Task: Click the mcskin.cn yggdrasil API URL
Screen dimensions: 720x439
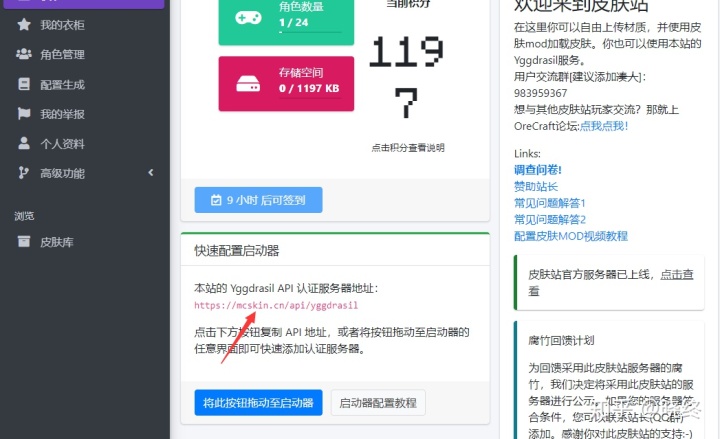Action: point(276,305)
